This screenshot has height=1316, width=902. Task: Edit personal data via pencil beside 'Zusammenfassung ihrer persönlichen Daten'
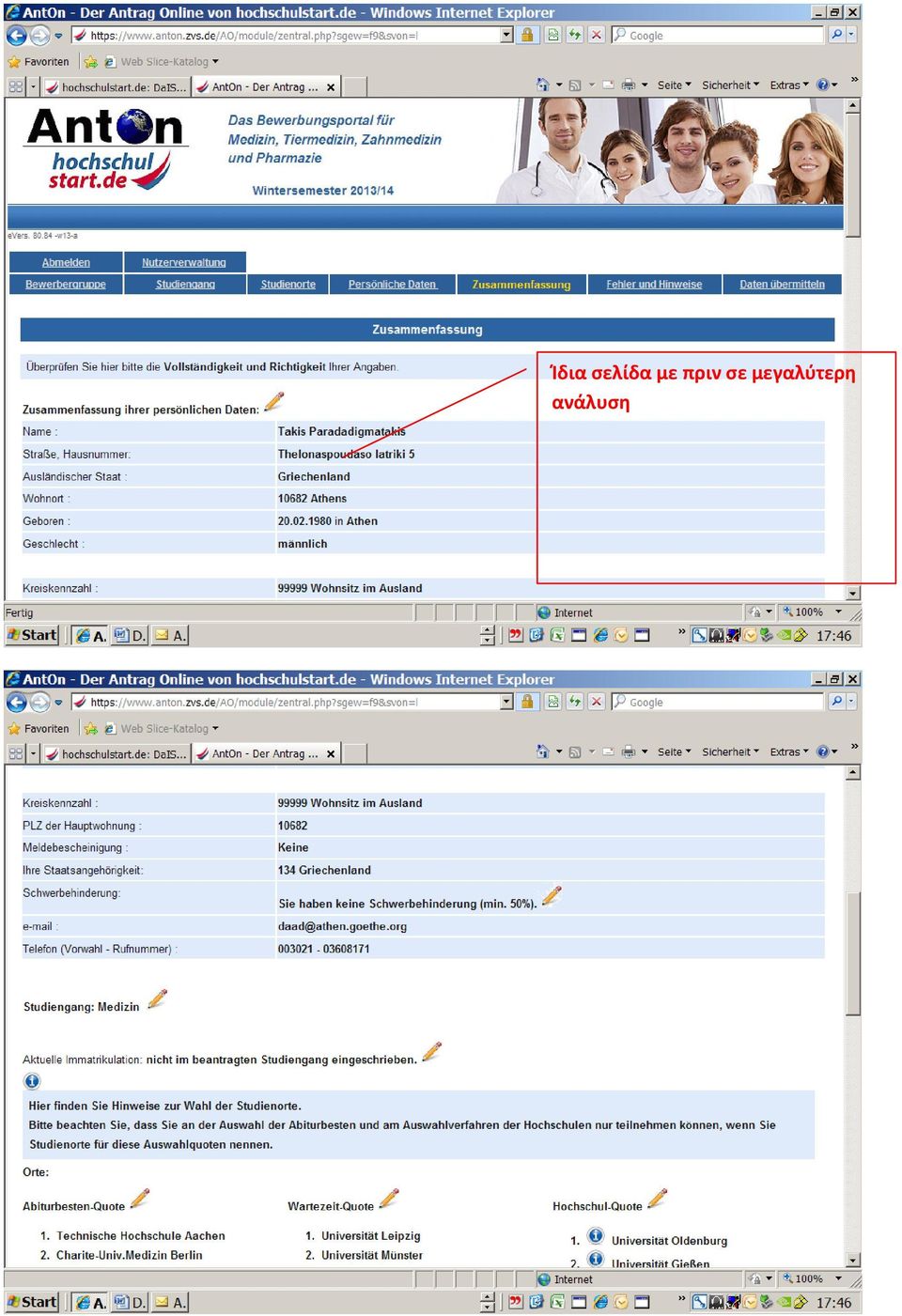click(274, 402)
